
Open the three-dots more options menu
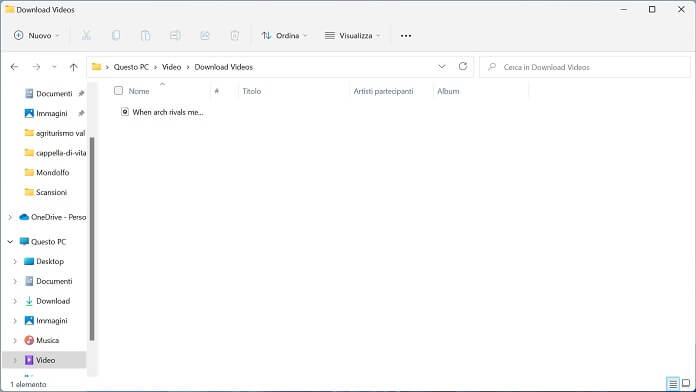coord(406,36)
